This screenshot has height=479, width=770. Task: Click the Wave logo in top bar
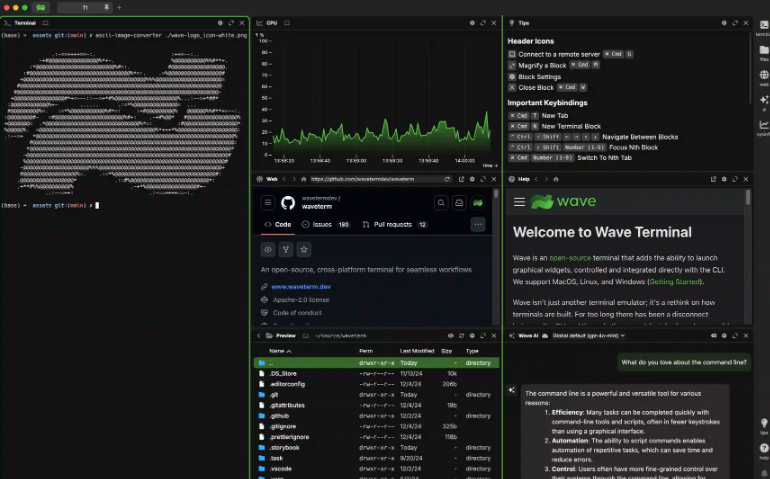click(x=41, y=7)
